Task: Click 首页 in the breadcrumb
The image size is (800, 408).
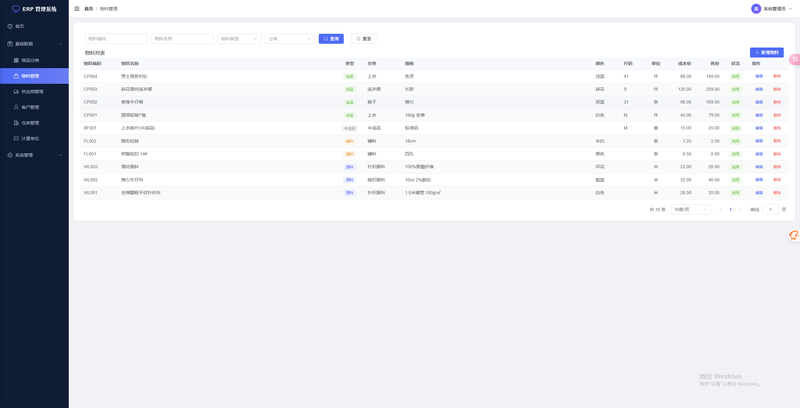Action: 89,9
